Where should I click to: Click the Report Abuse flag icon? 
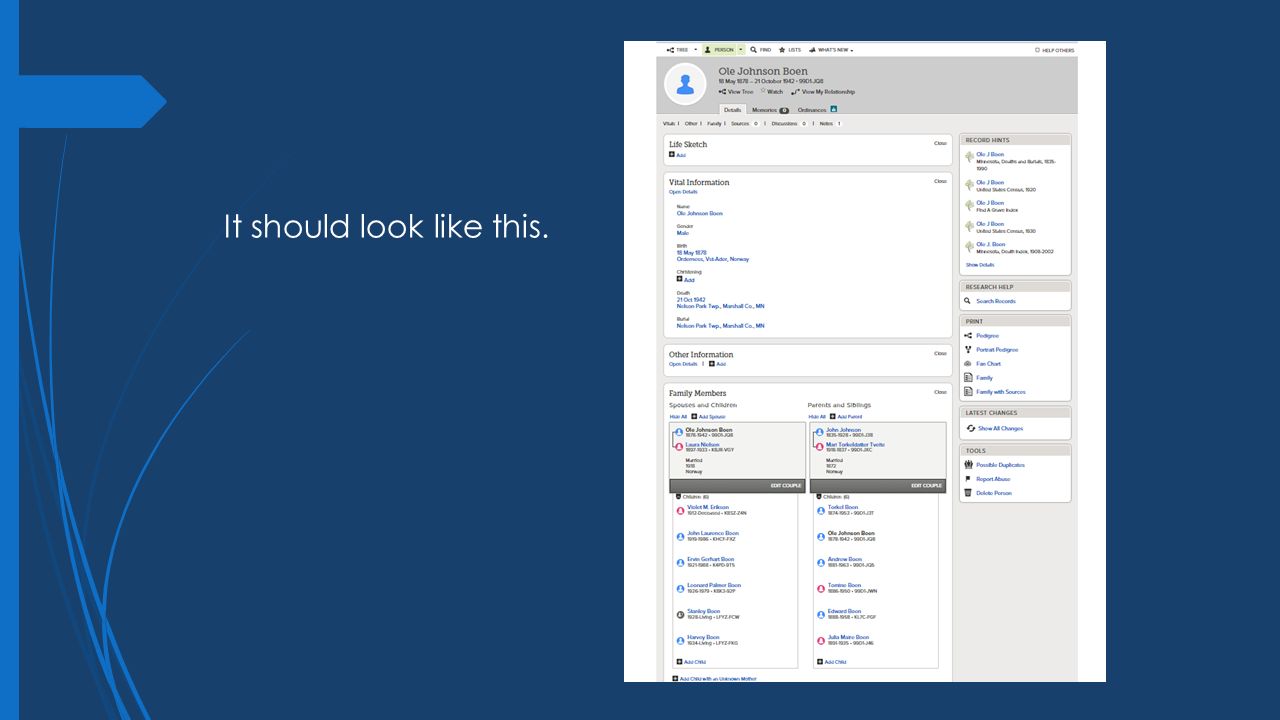(x=968, y=479)
